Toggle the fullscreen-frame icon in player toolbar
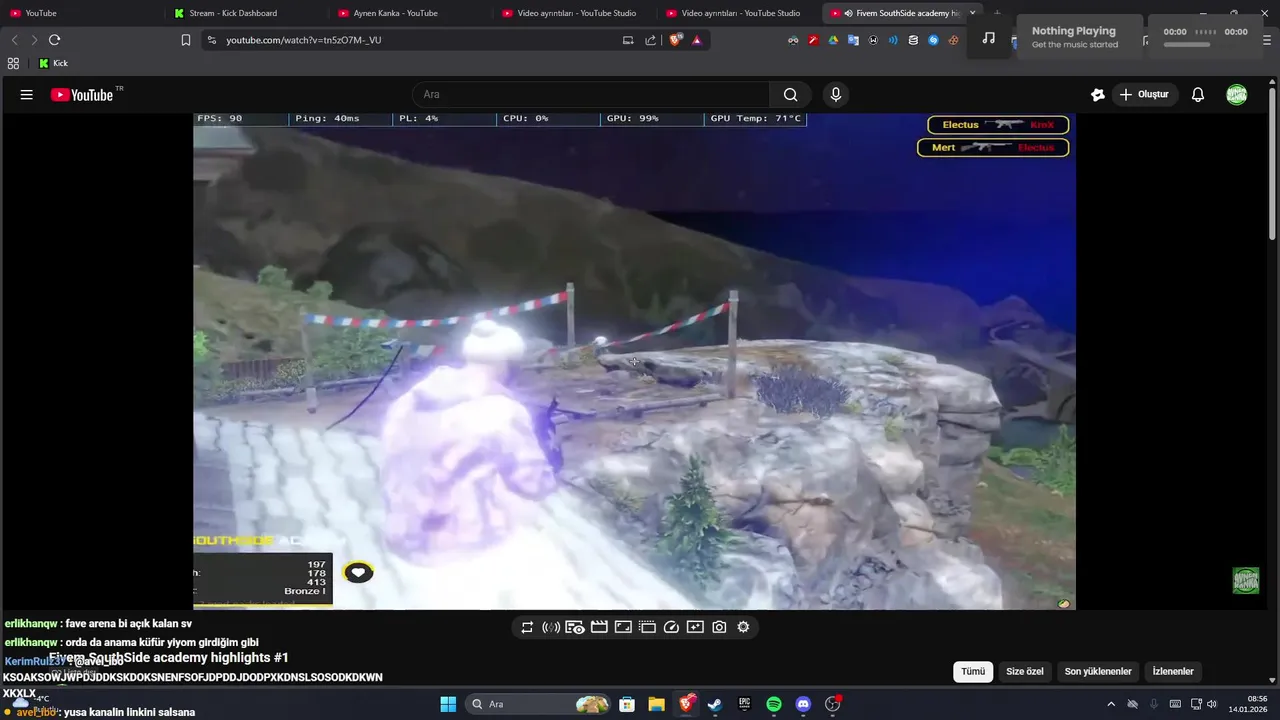 coord(623,627)
